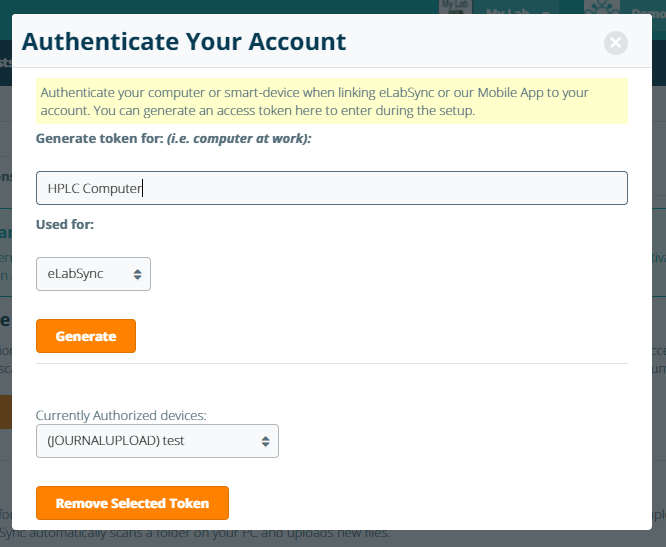Click the Used for label

65,225
